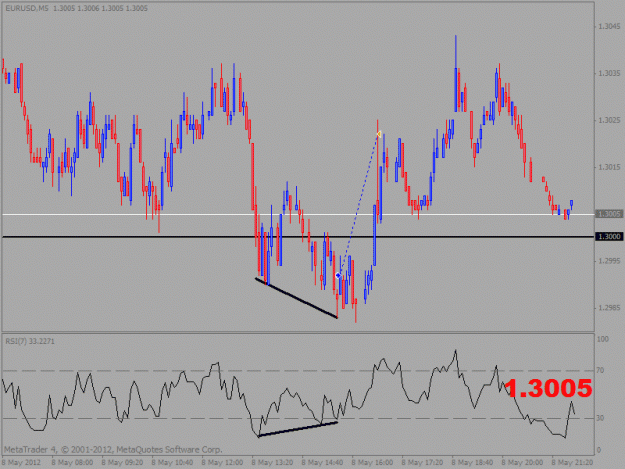The width and height of the screenshot is (625, 469).
Task: Click the last blue candle at the chart's right edge
Action: coord(572,205)
